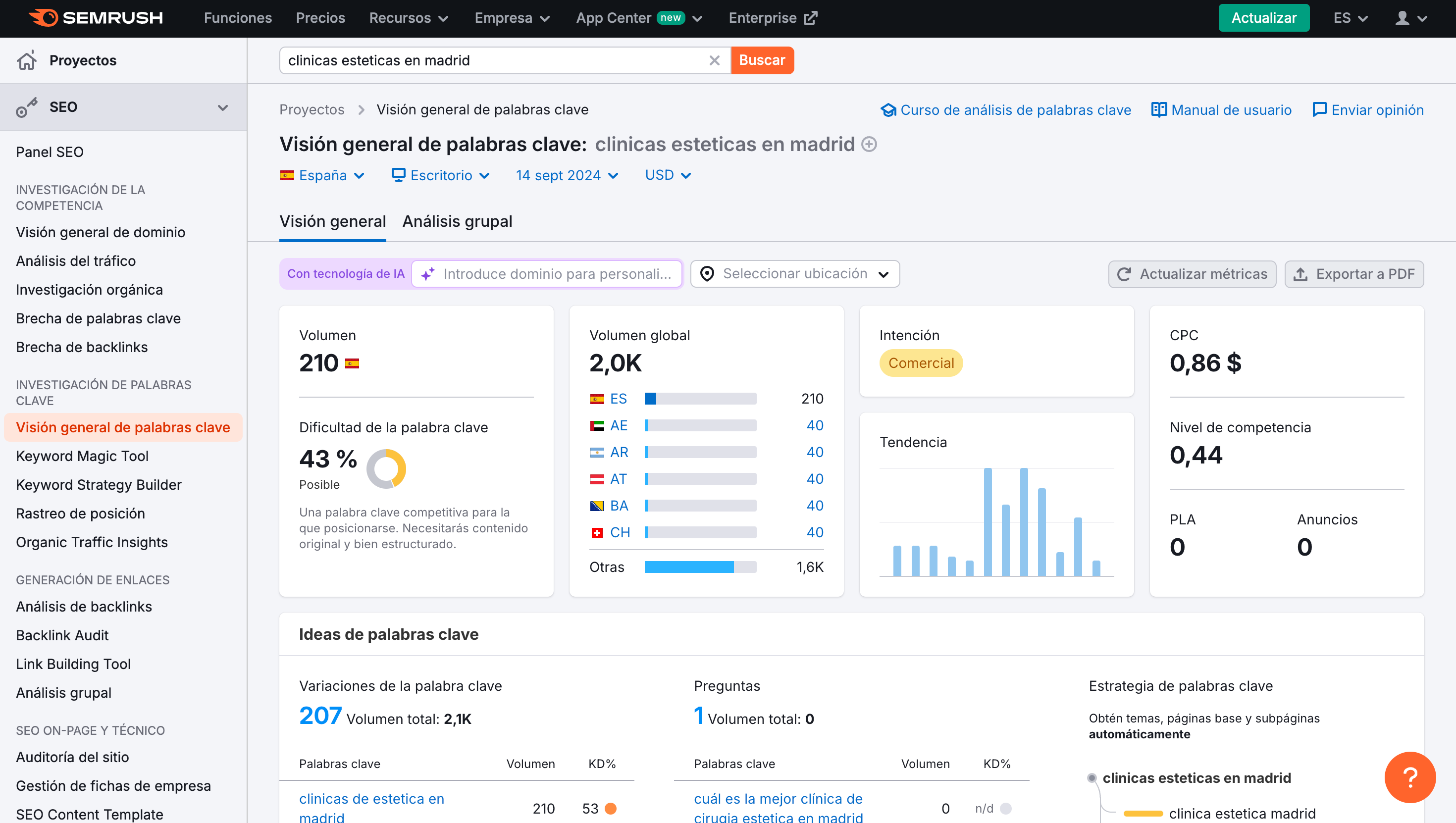Click the Introduce dominio para personalizar field

coord(547,274)
